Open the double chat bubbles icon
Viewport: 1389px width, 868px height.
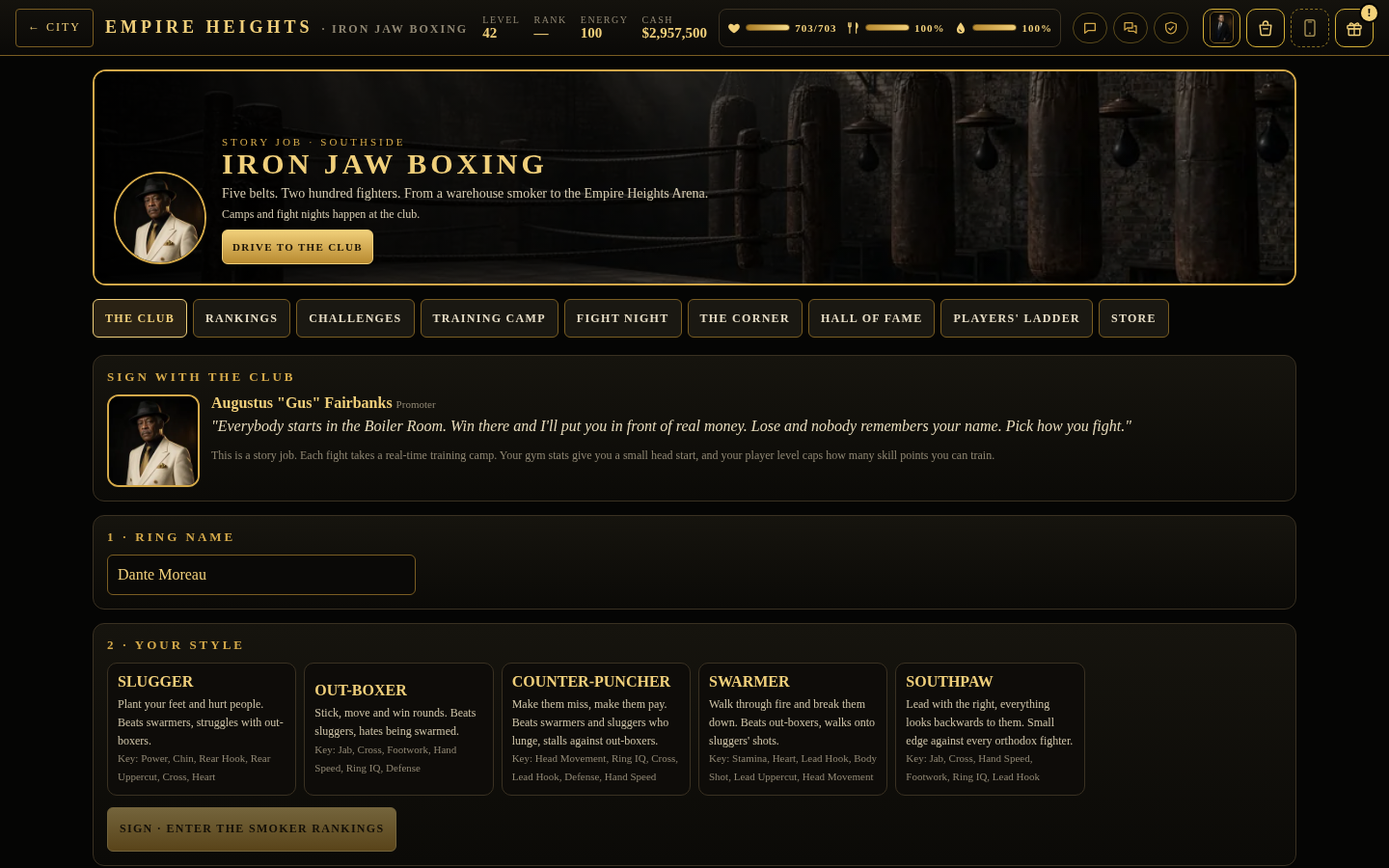[1130, 28]
